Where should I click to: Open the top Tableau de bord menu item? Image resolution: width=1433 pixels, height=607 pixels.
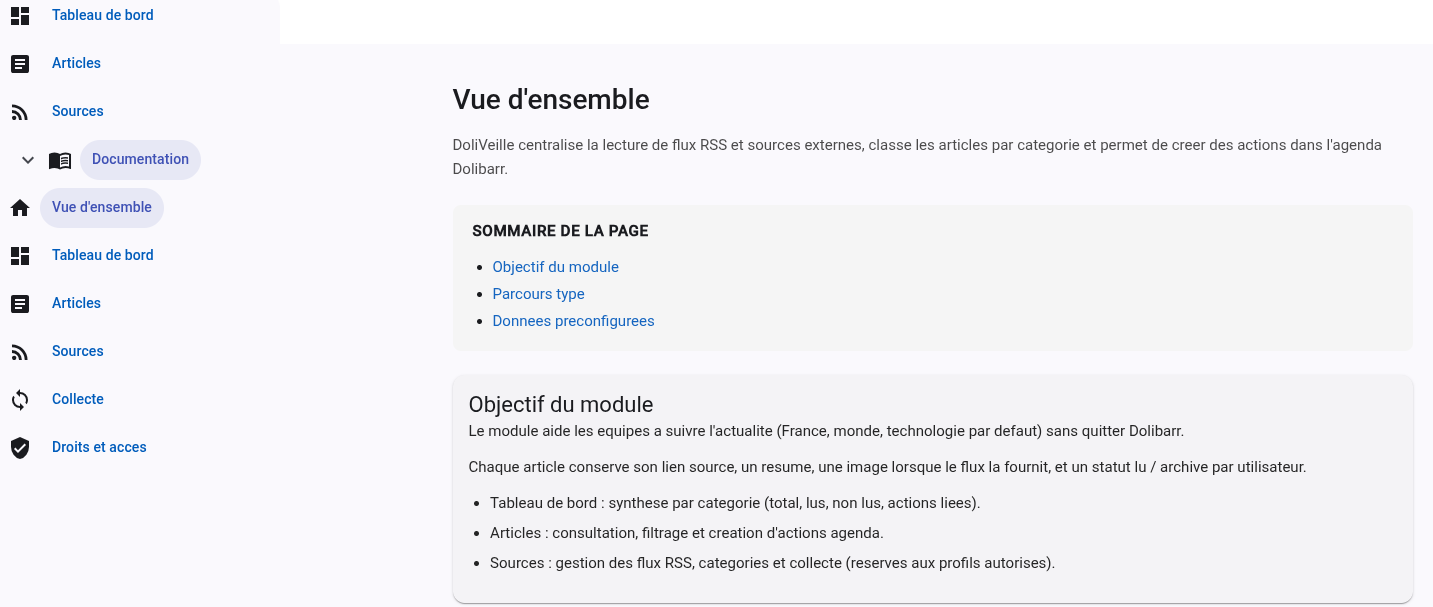point(103,15)
